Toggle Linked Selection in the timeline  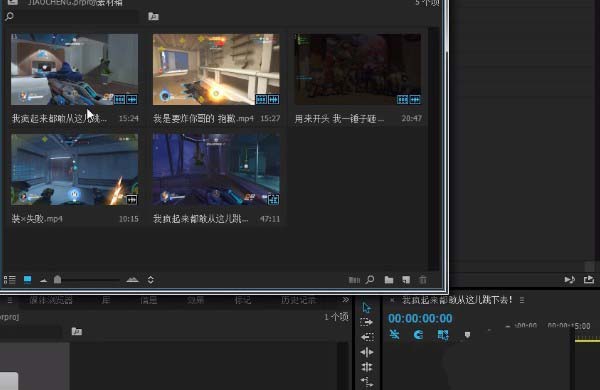pyautogui.click(x=443, y=335)
